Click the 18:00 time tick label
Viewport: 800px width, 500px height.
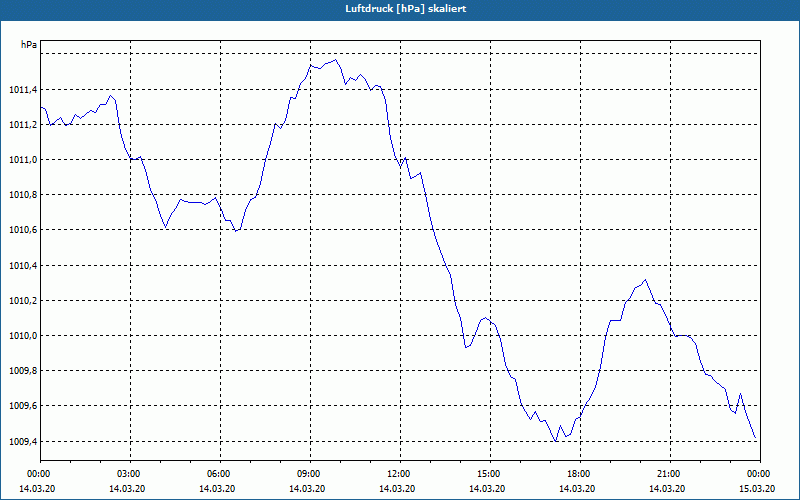click(x=580, y=473)
